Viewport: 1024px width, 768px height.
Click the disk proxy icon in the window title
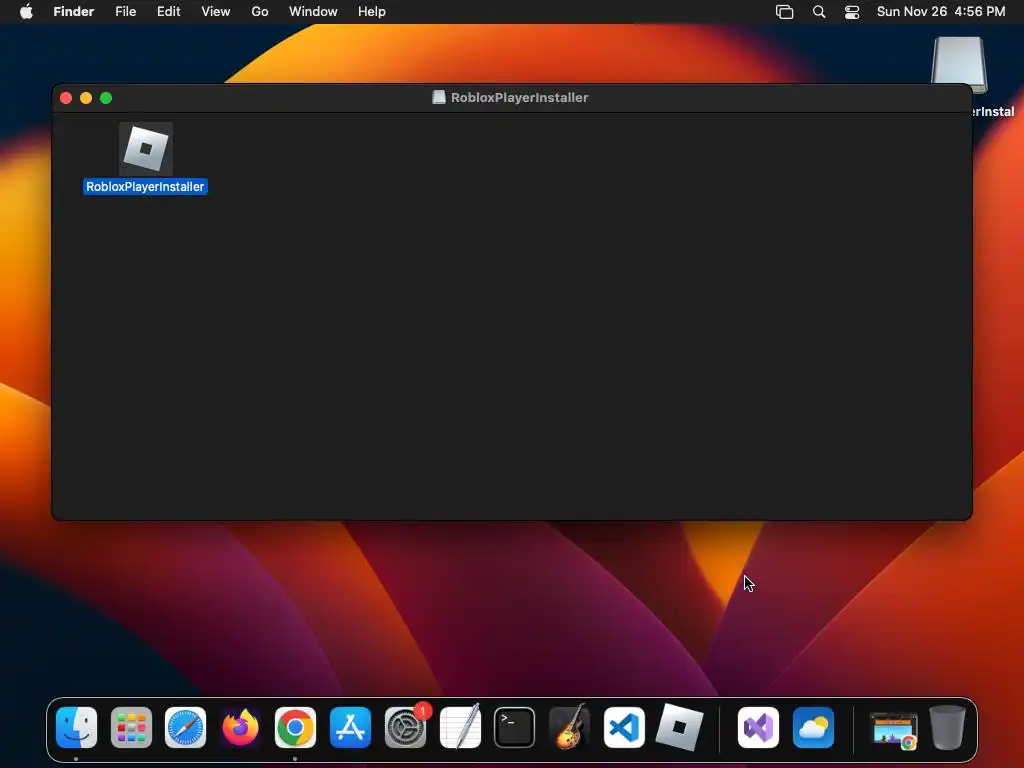(439, 97)
